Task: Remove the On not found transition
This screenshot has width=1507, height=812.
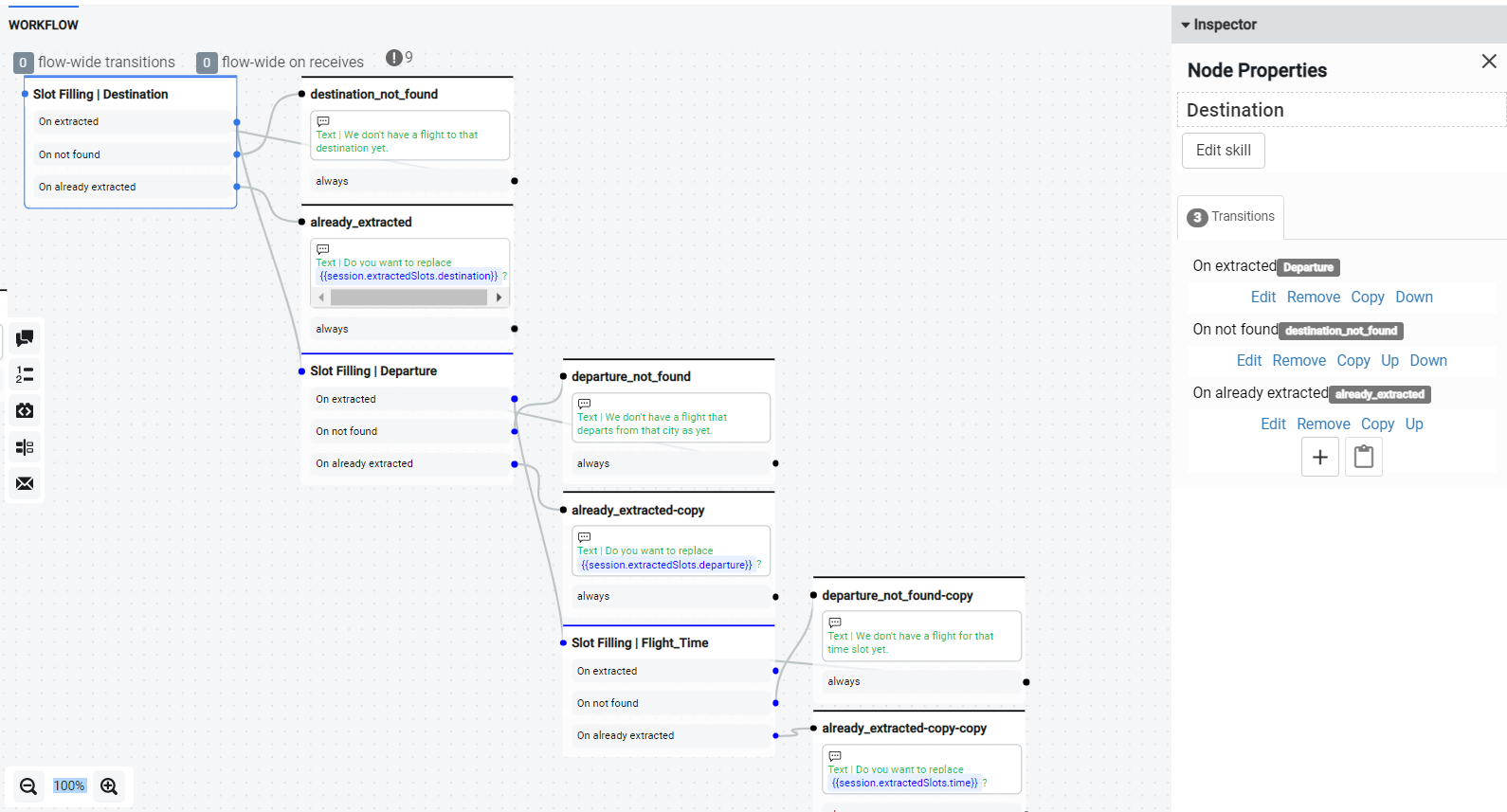Action: click(1298, 361)
